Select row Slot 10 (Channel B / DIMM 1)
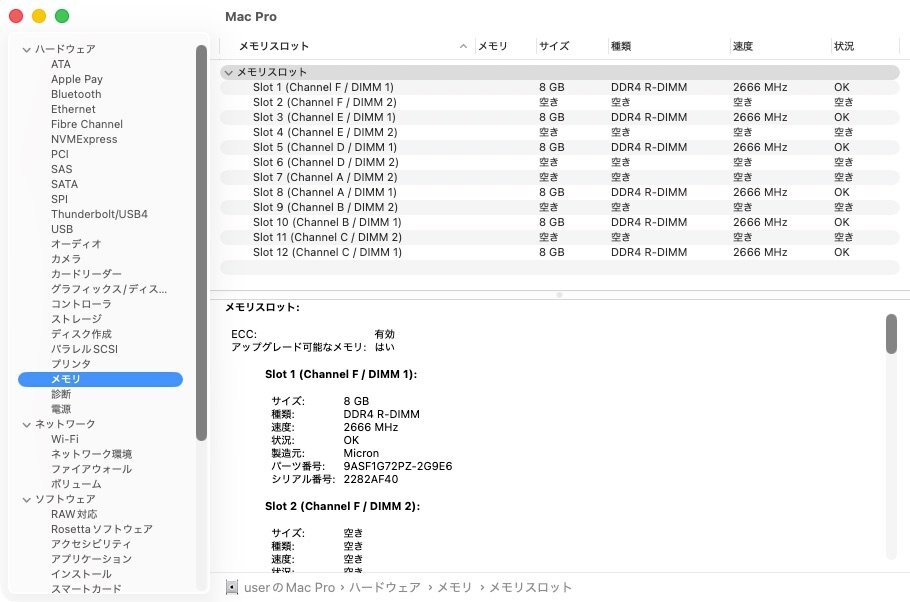Screen dimensions: 910x602 [x=559, y=222]
